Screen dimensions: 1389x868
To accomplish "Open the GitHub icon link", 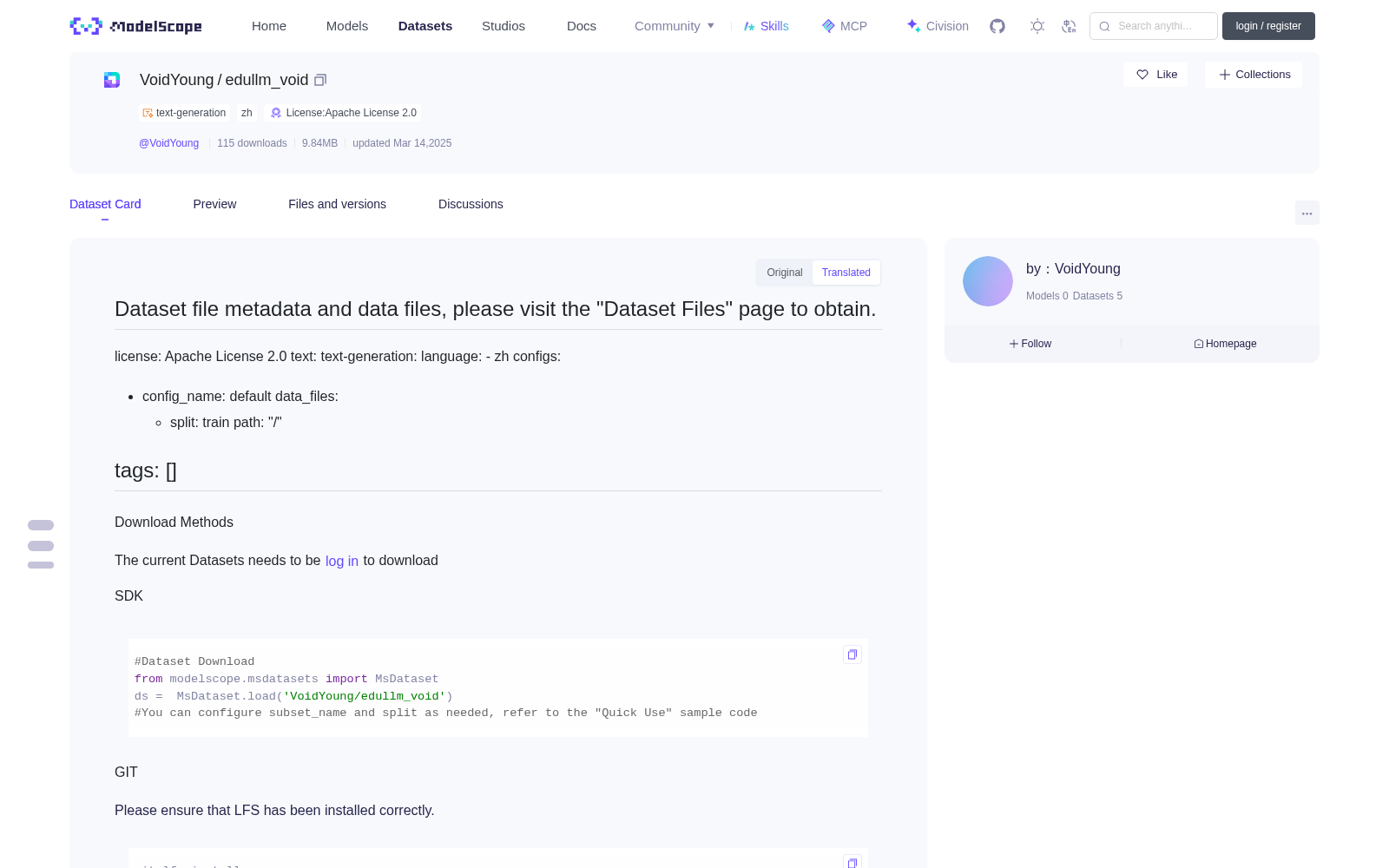I will [997, 26].
